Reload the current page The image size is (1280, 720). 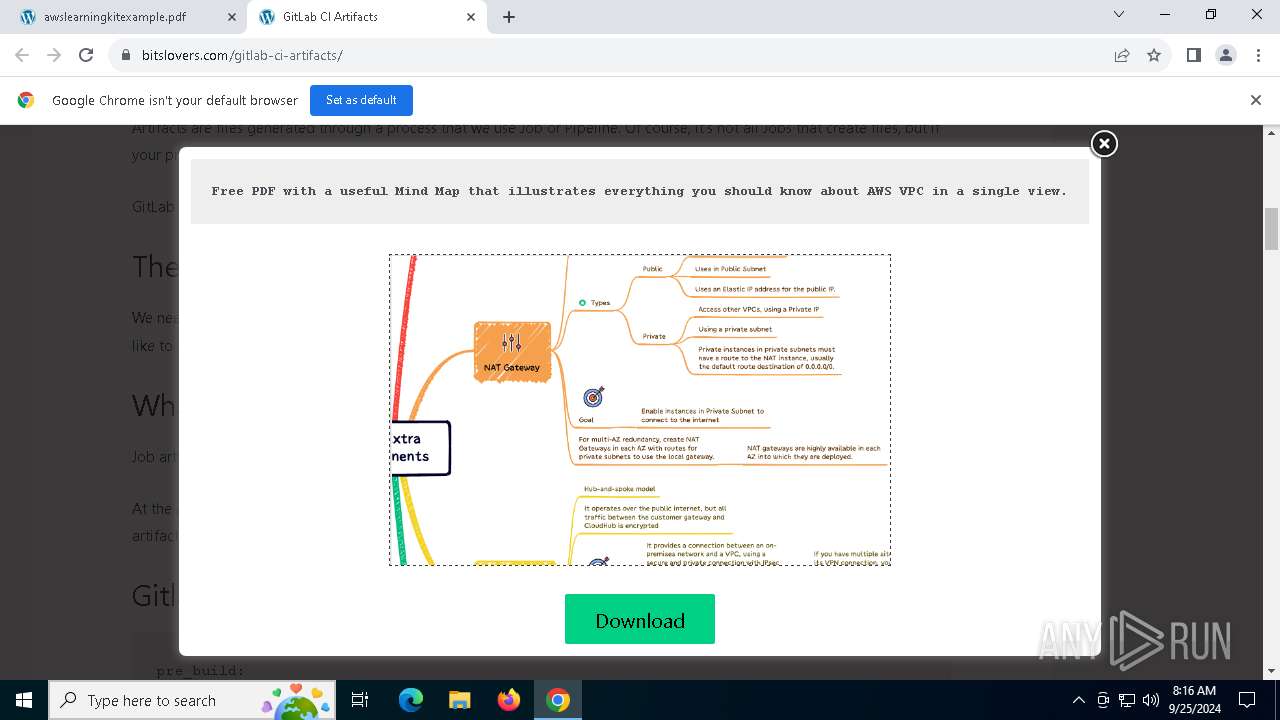click(x=86, y=55)
